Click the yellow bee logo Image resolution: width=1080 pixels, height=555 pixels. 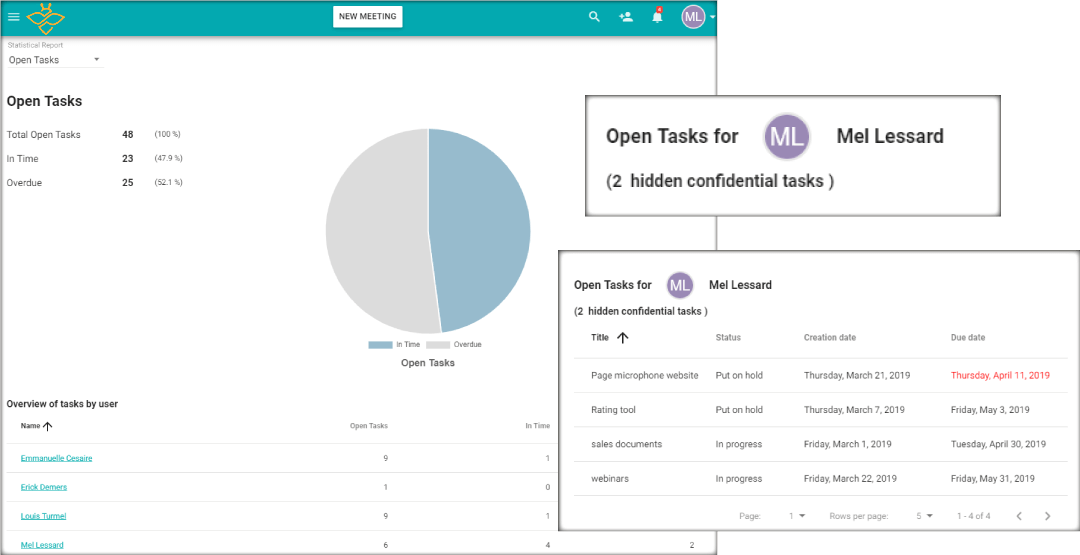point(45,19)
